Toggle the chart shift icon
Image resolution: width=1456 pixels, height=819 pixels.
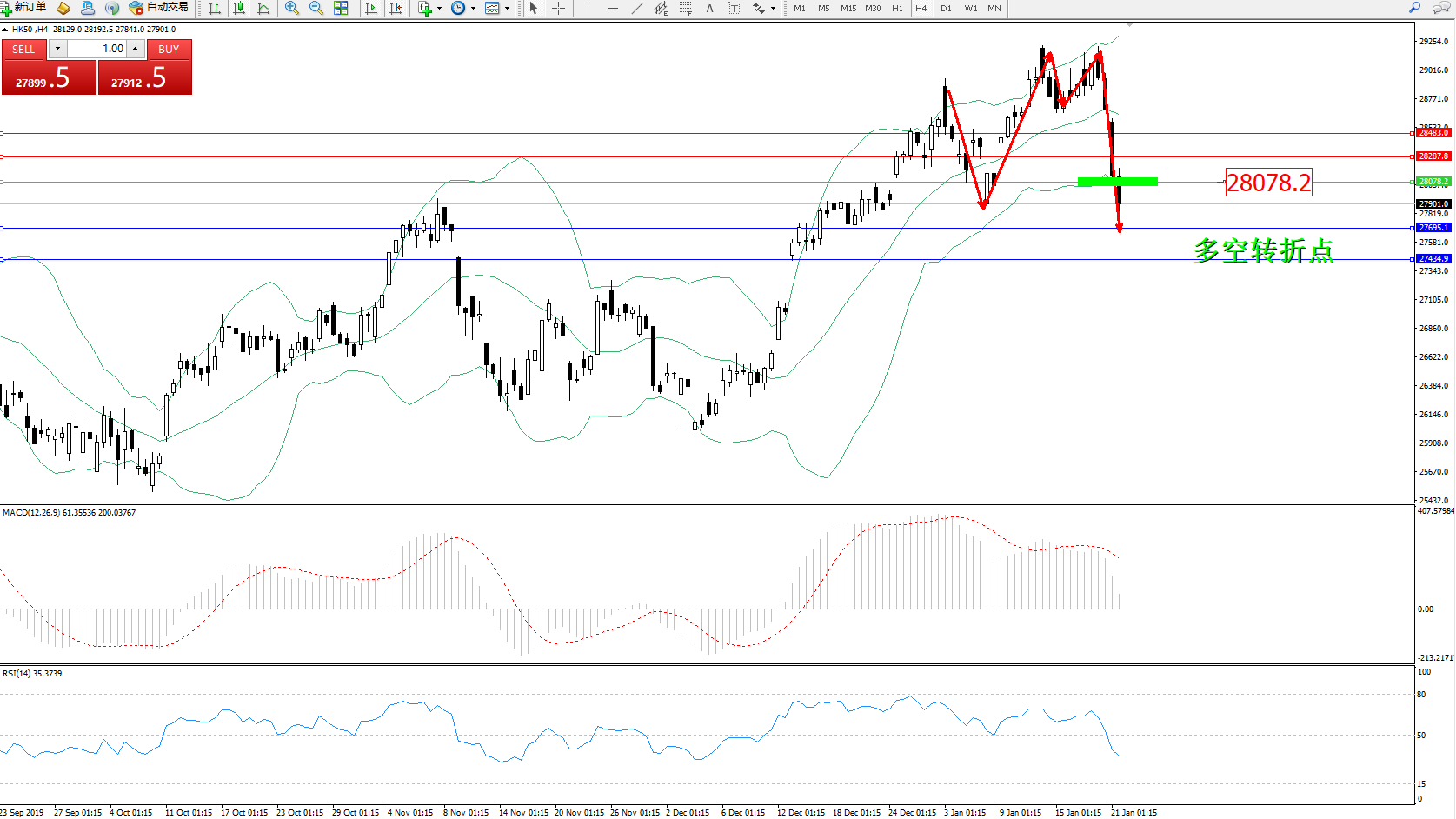pos(396,8)
